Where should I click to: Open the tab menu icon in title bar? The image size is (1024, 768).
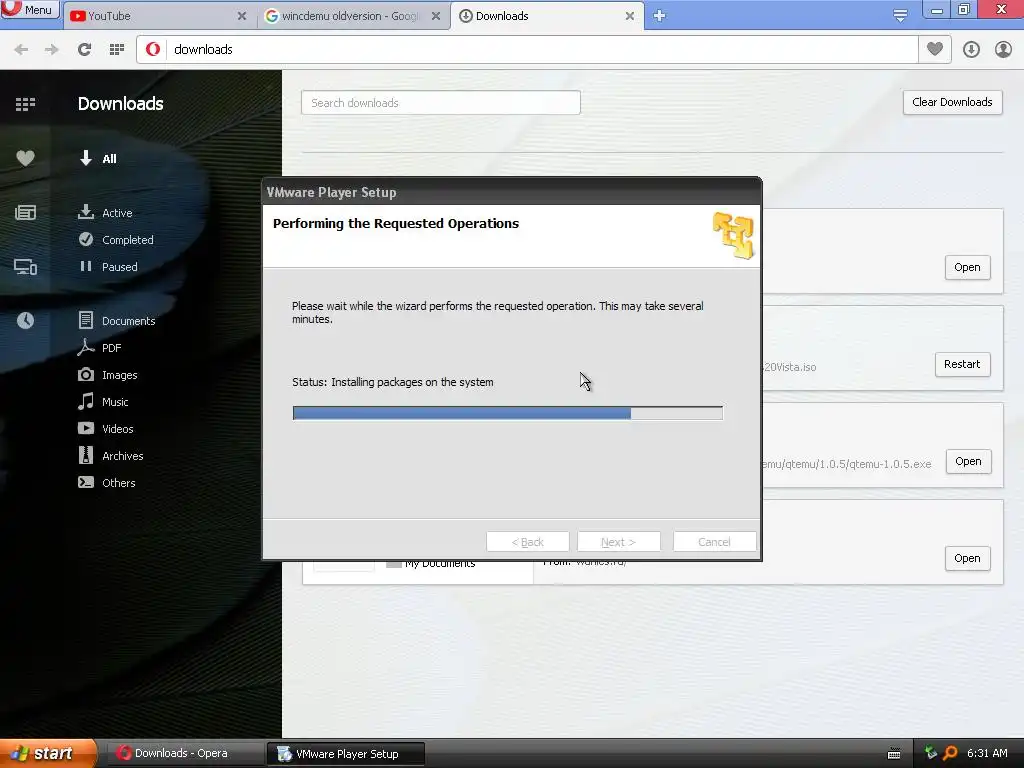coord(900,15)
